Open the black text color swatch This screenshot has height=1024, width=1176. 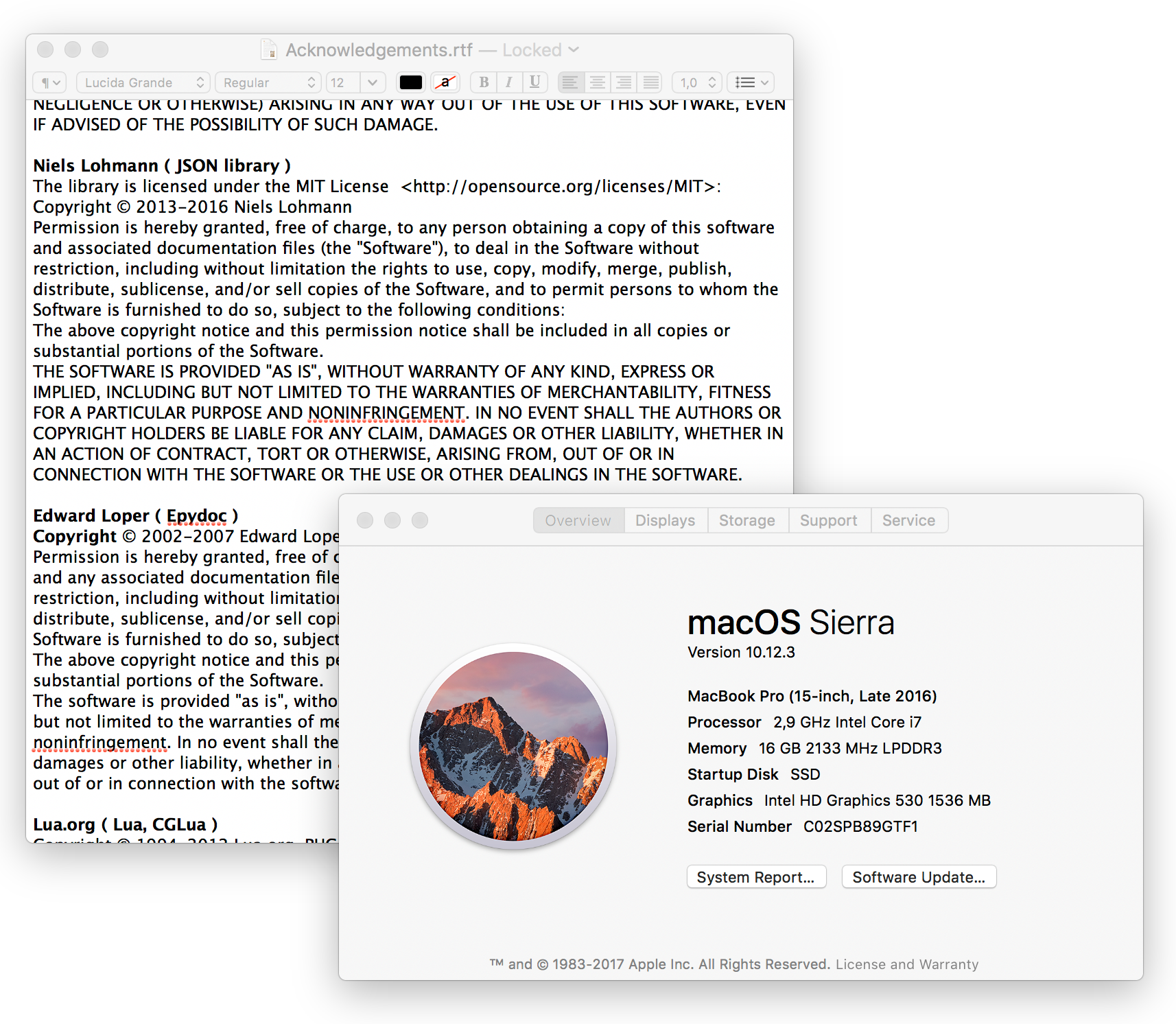(411, 82)
